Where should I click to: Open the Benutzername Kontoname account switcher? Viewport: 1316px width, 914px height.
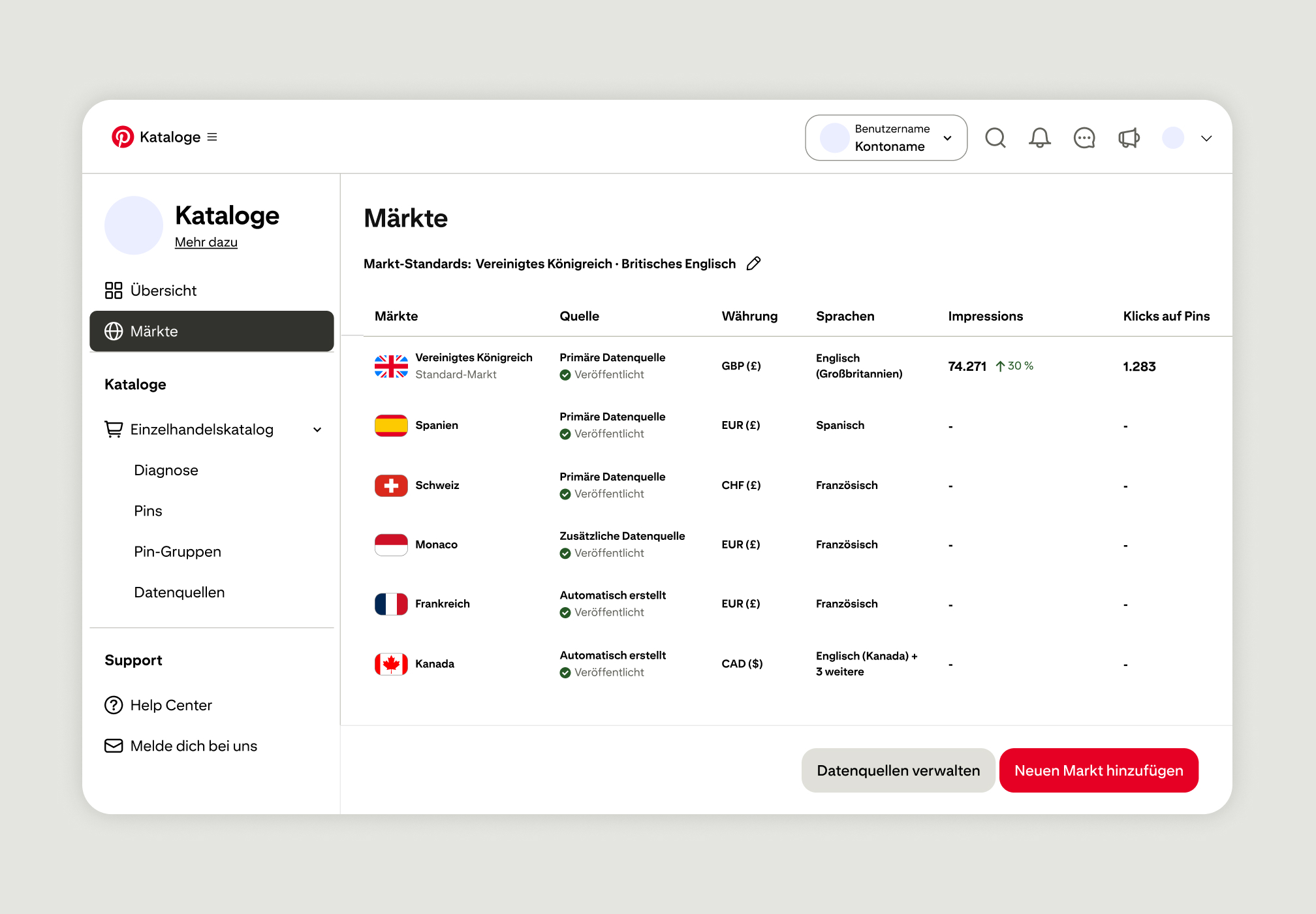[x=886, y=138]
